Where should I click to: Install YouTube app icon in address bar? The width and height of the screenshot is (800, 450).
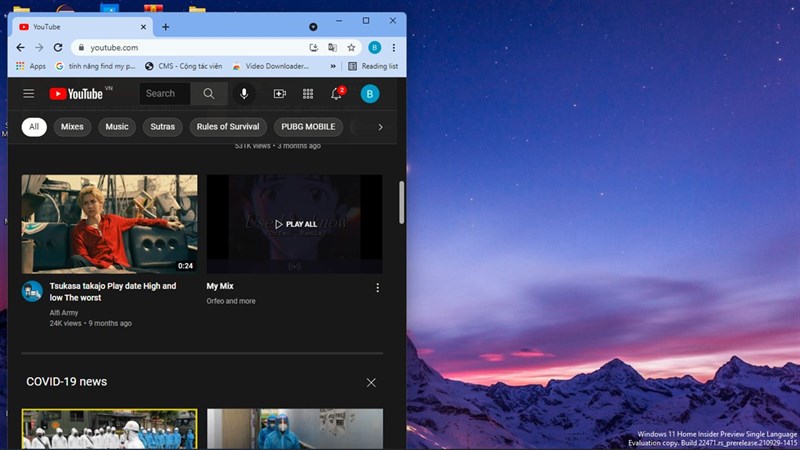pyautogui.click(x=313, y=47)
